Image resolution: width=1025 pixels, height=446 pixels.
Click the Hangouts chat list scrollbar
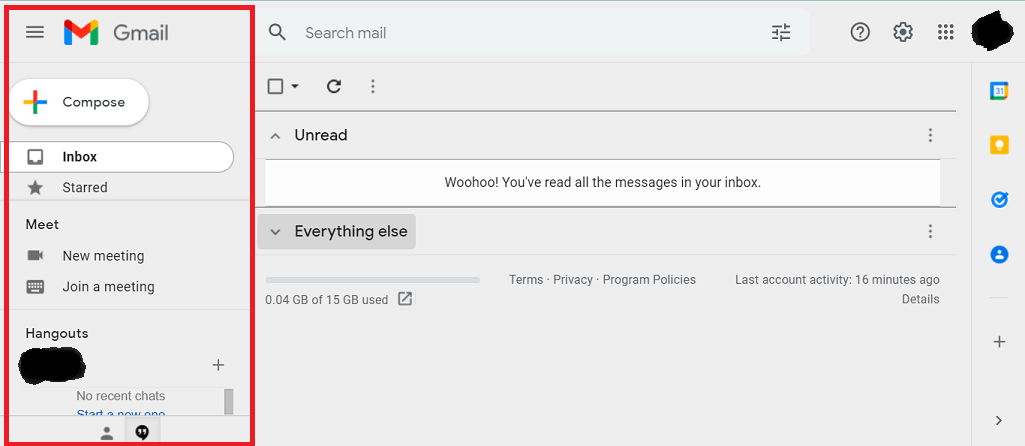(229, 402)
